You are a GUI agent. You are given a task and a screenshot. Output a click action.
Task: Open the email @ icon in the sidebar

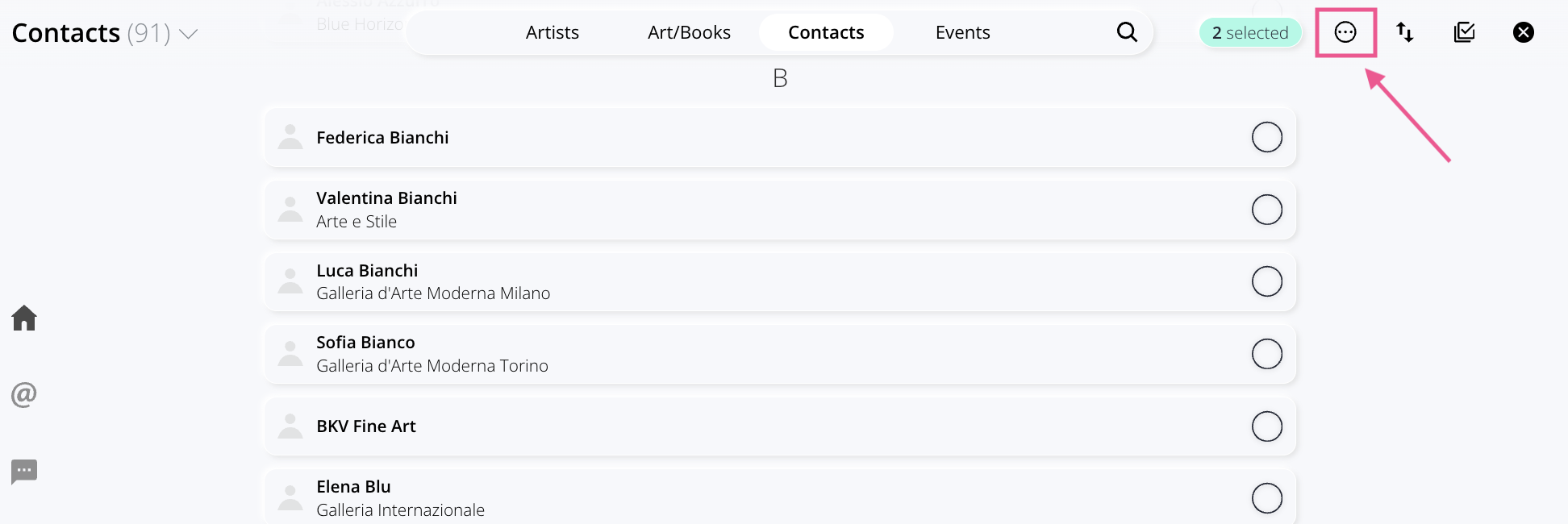coord(24,394)
